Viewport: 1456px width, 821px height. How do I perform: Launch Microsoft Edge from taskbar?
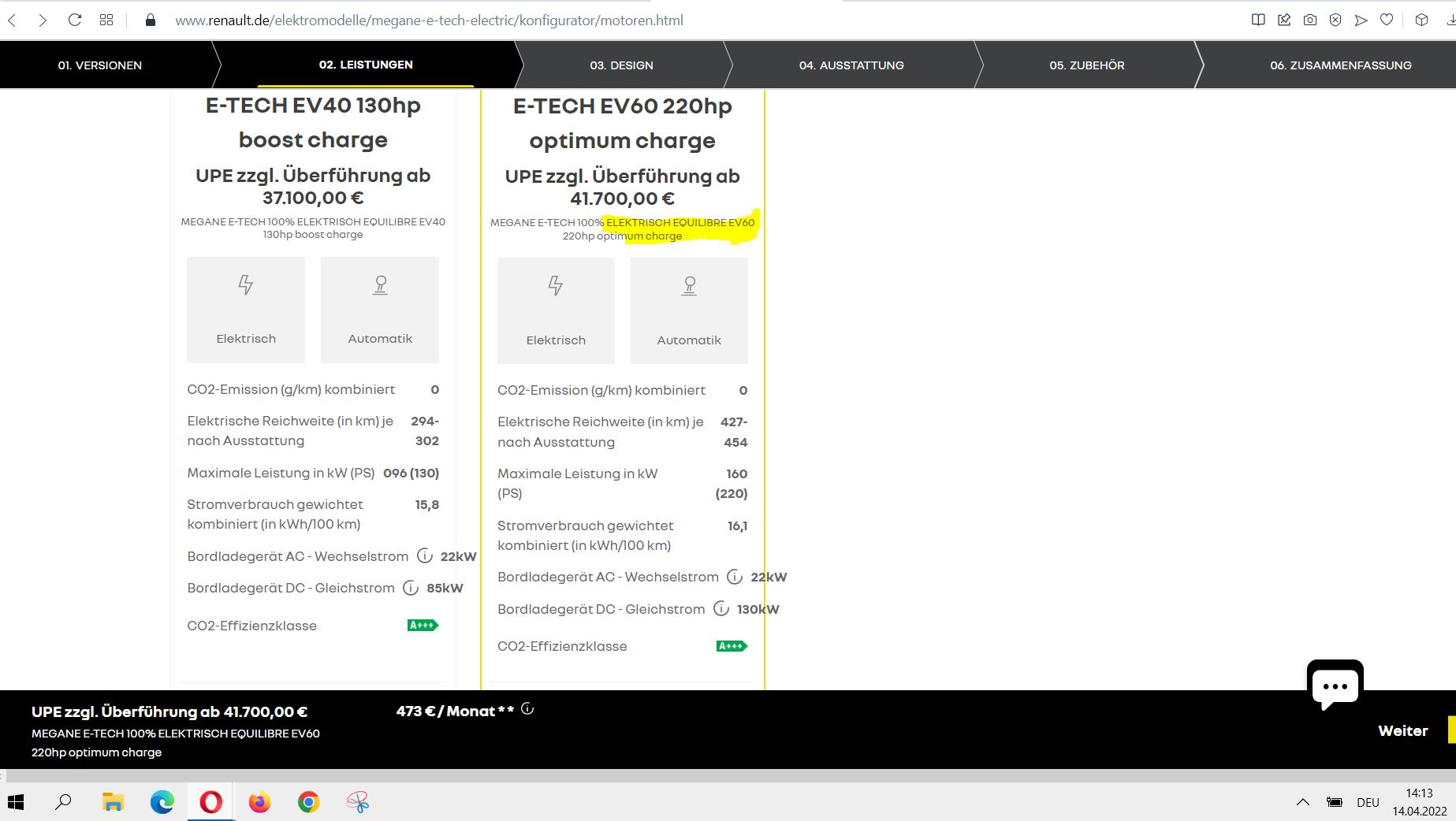pos(162,802)
